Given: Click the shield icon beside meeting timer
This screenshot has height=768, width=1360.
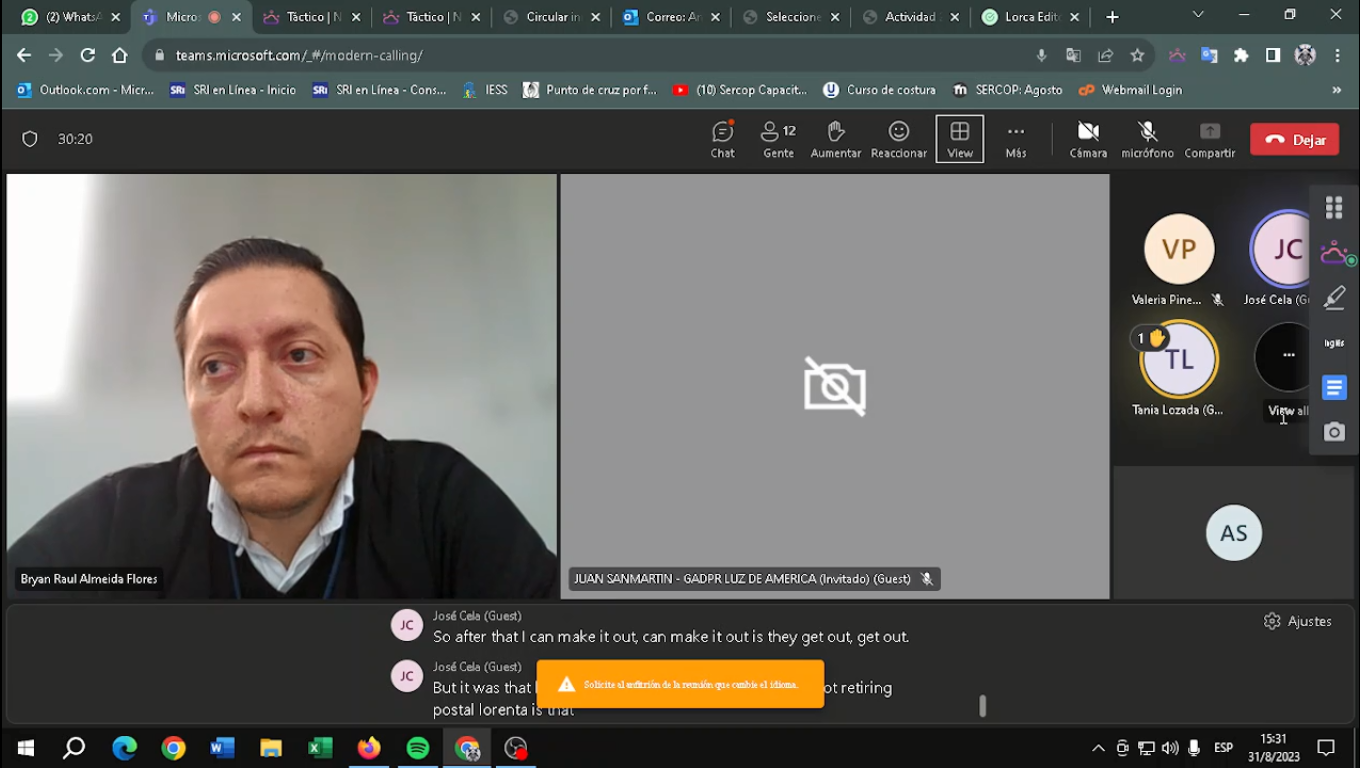Looking at the screenshot, I should [30, 139].
